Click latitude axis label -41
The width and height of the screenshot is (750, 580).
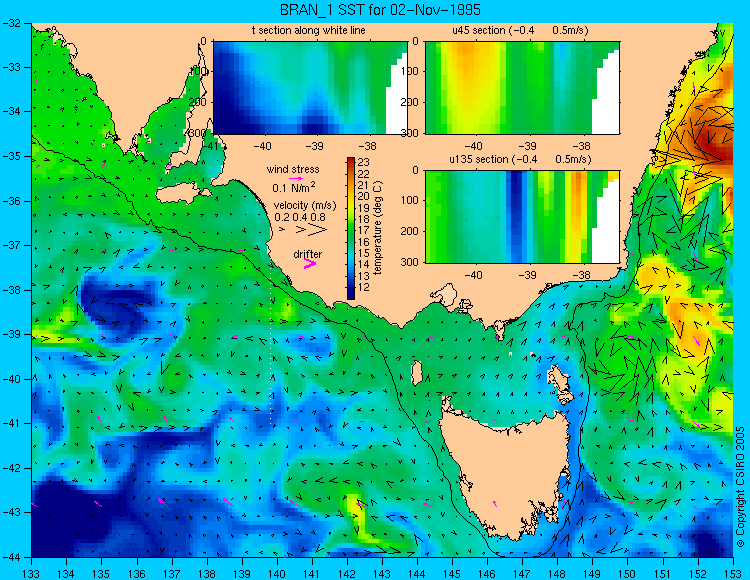click(11, 423)
